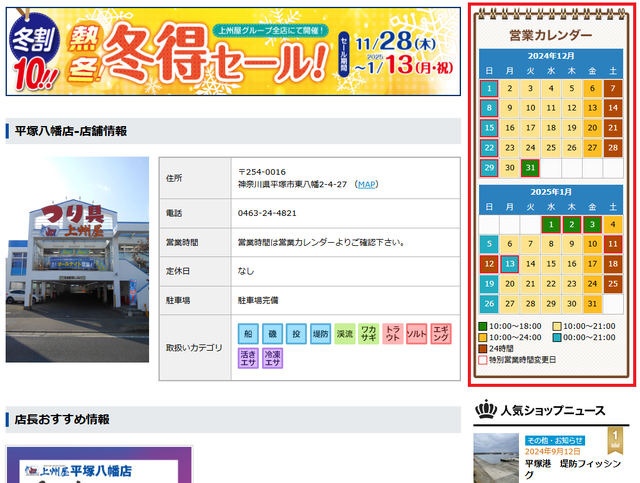Open the 冬得セール winter sale banner
This screenshot has height=483, width=640.
233,51
